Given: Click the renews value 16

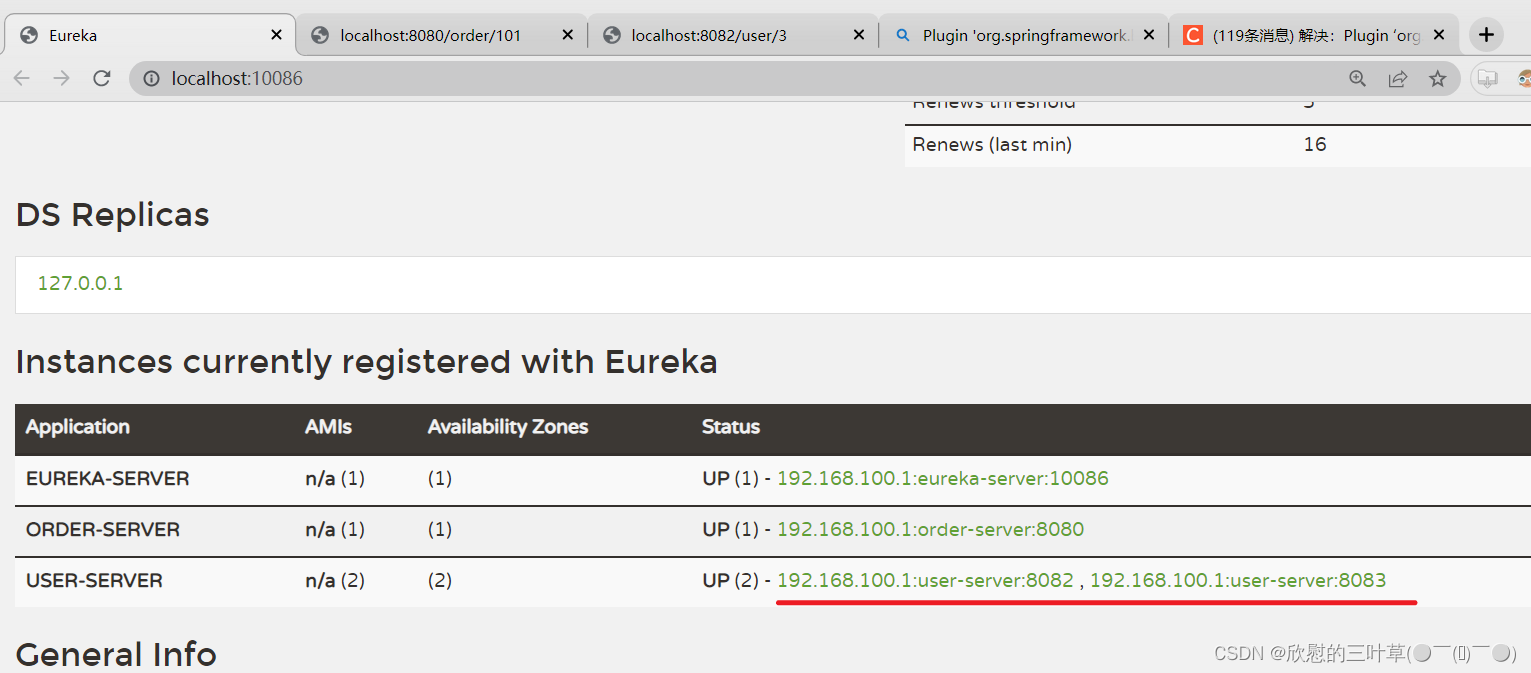Looking at the screenshot, I should (1315, 144).
